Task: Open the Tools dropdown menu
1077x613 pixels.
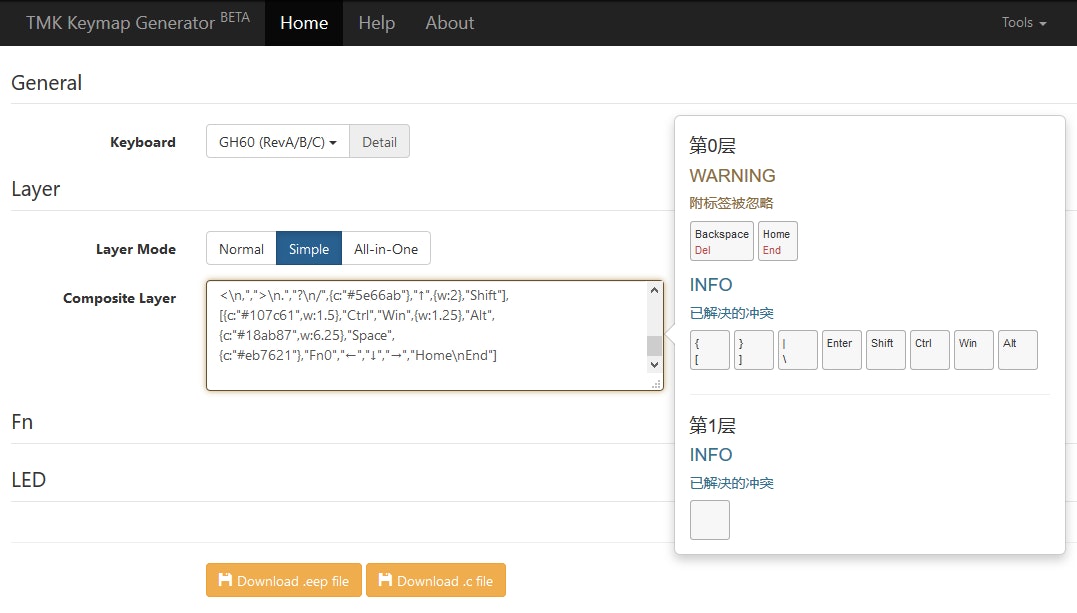Action: coord(1024,23)
